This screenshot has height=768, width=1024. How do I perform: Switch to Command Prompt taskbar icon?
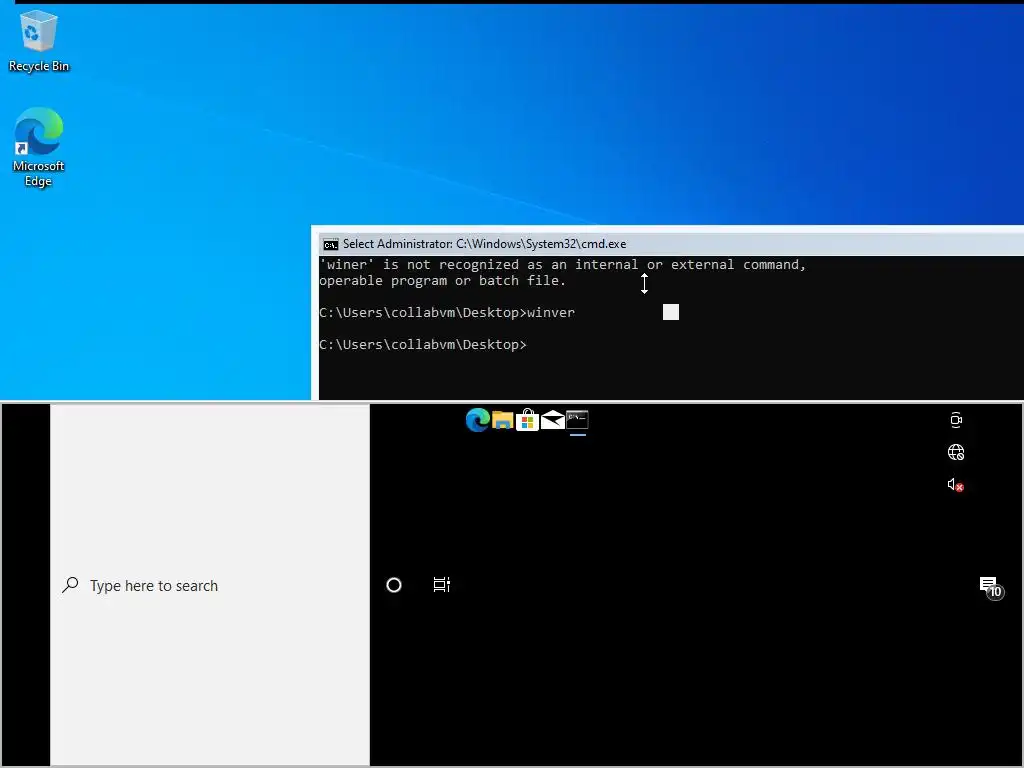coord(577,420)
